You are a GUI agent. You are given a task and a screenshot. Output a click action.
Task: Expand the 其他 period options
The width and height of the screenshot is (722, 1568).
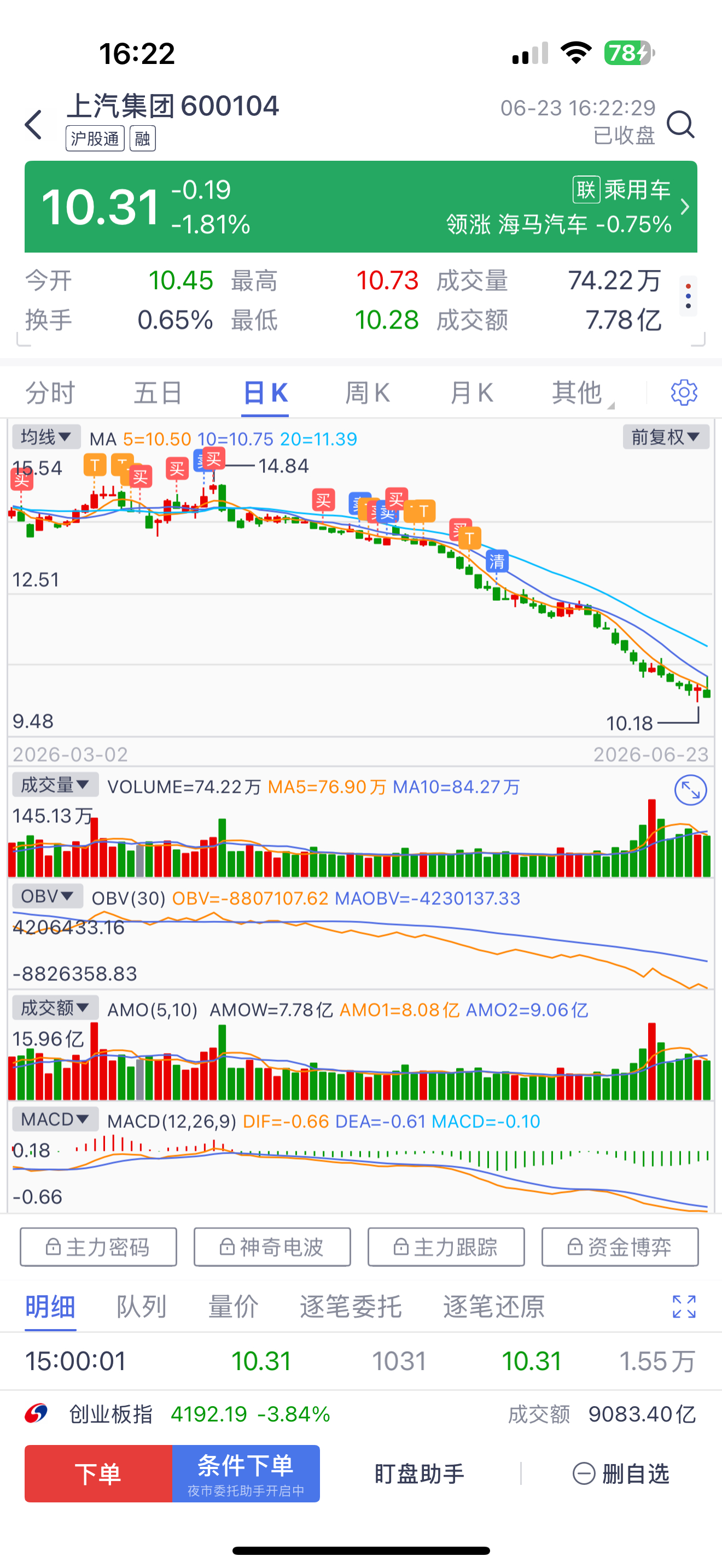[x=582, y=393]
